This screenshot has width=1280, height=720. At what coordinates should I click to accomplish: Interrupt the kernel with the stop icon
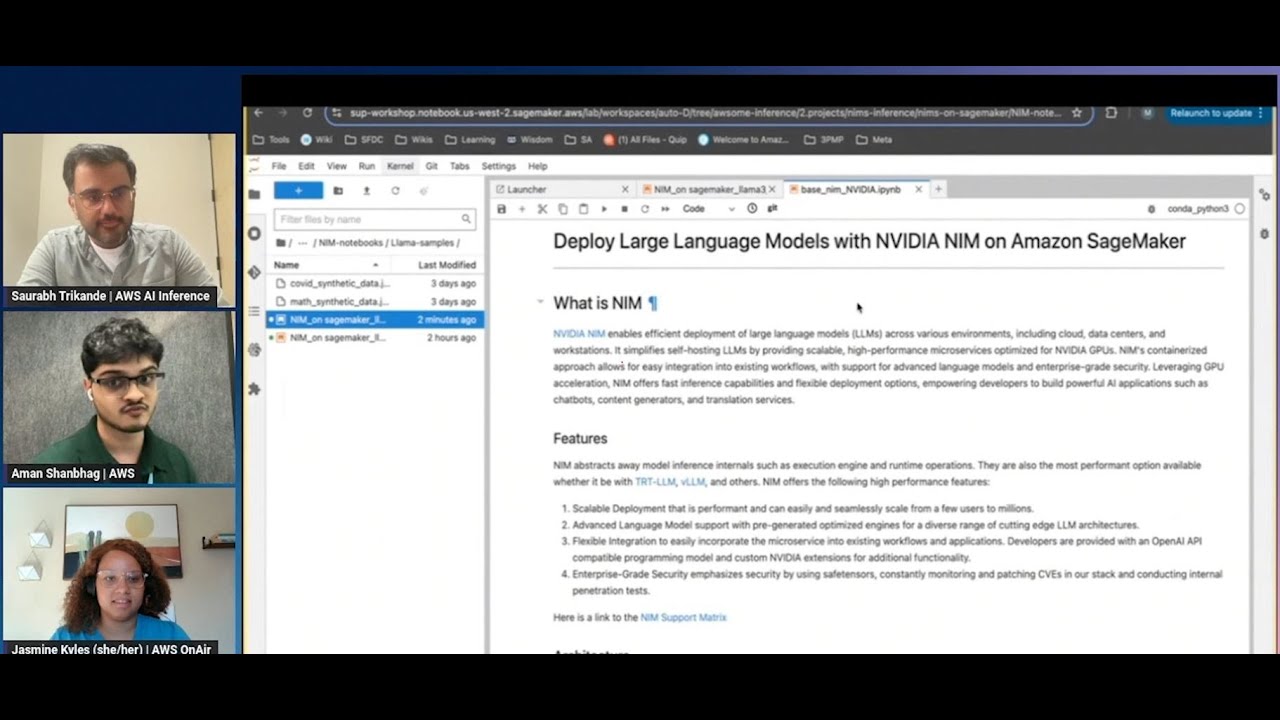(624, 209)
